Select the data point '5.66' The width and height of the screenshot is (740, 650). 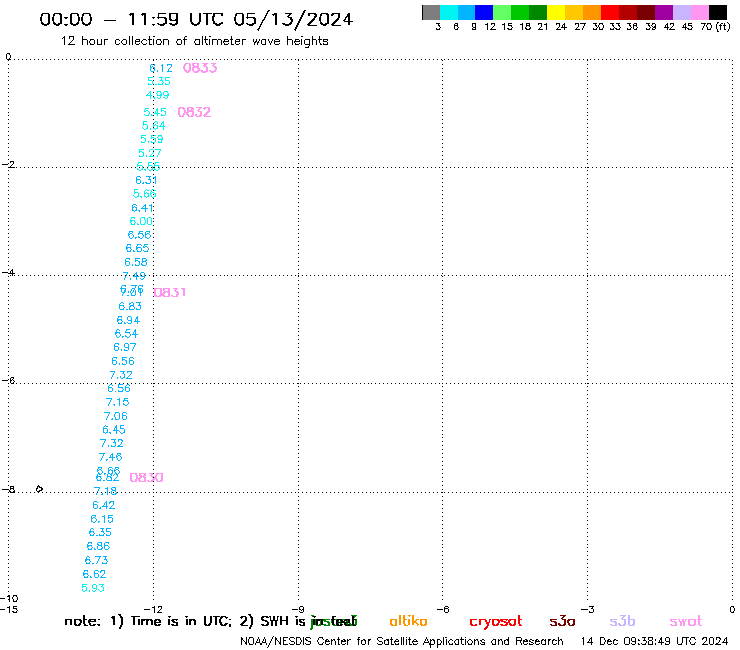coord(144,194)
